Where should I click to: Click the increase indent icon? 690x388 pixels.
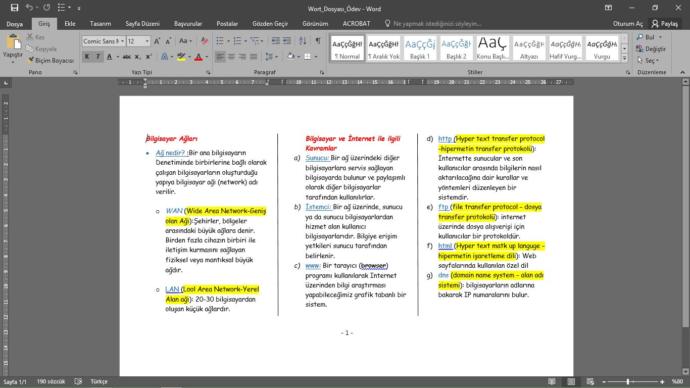(x=286, y=41)
